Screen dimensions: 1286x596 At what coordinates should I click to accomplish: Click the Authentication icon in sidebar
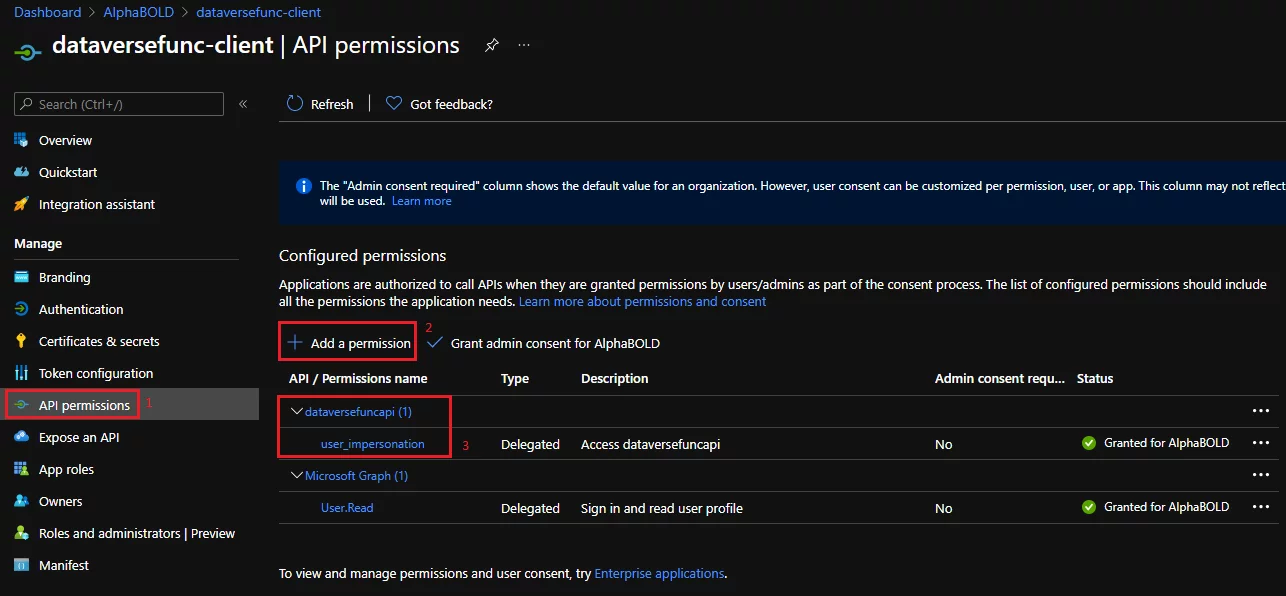coord(21,309)
